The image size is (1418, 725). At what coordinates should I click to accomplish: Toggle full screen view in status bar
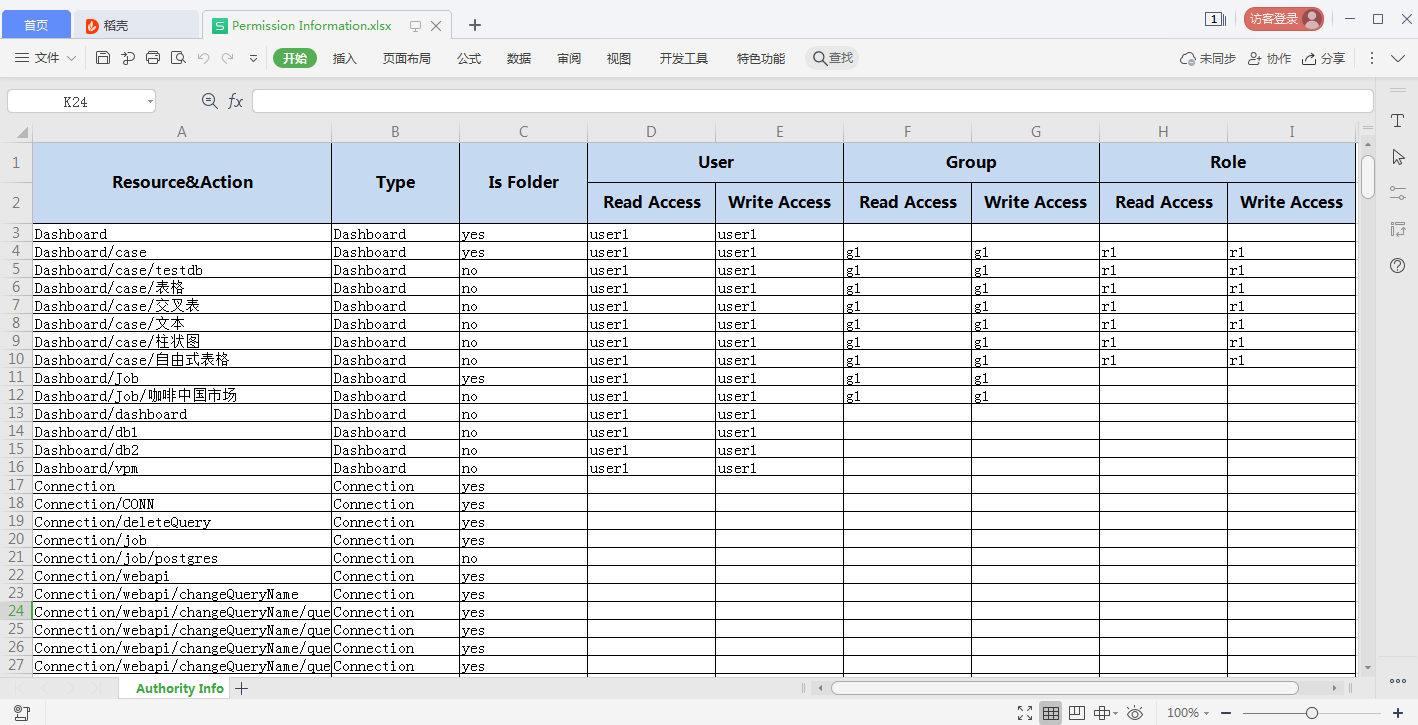pos(1025,713)
